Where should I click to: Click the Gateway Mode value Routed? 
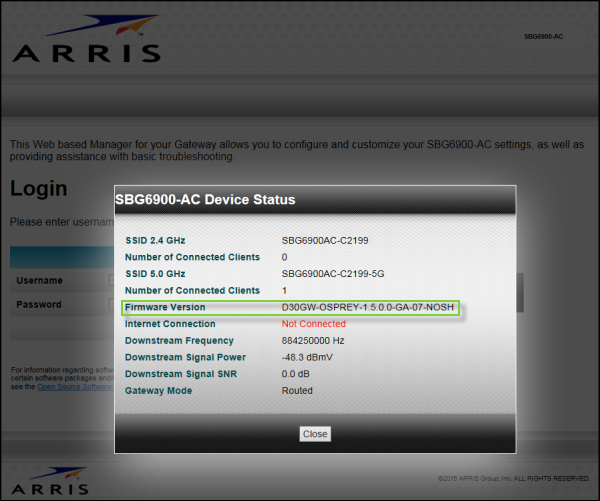[299, 391]
